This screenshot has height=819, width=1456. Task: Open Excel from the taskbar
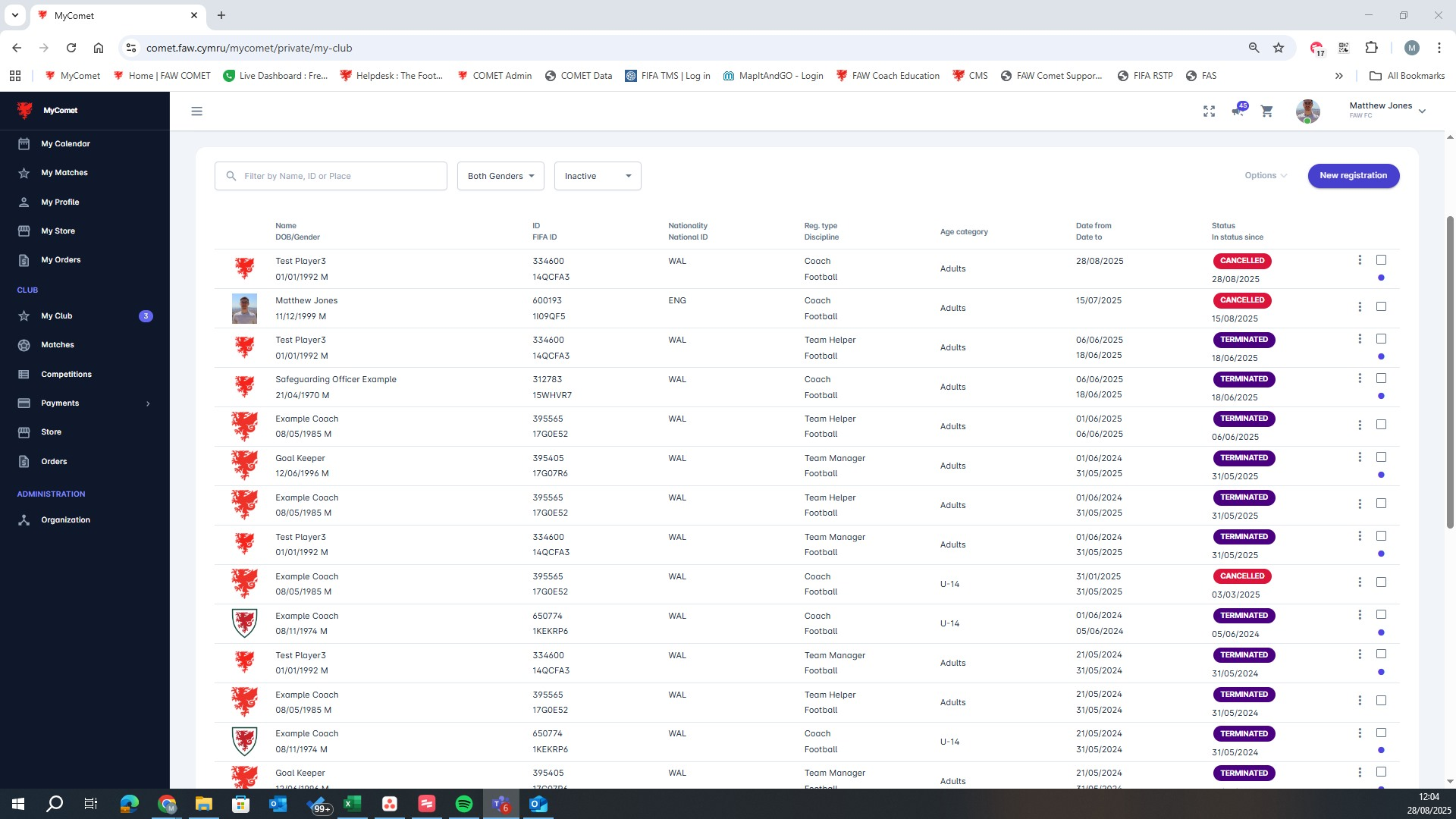click(353, 804)
